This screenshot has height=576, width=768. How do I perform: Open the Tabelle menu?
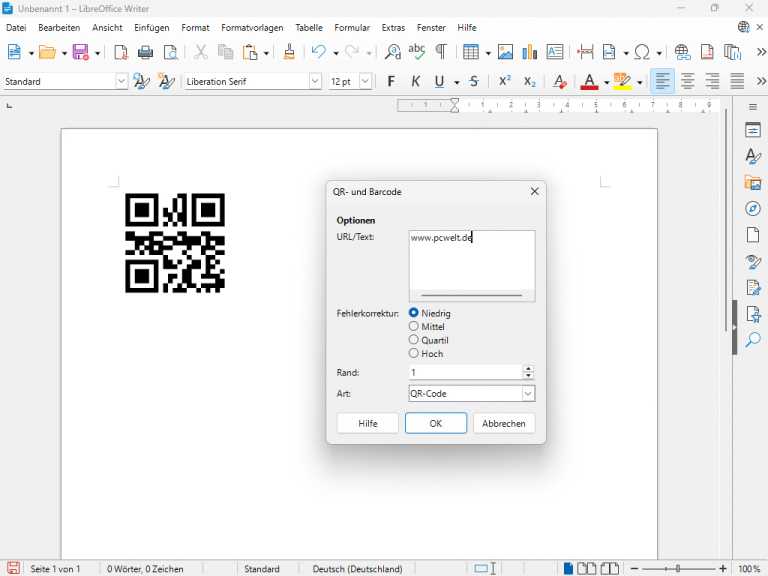309,28
